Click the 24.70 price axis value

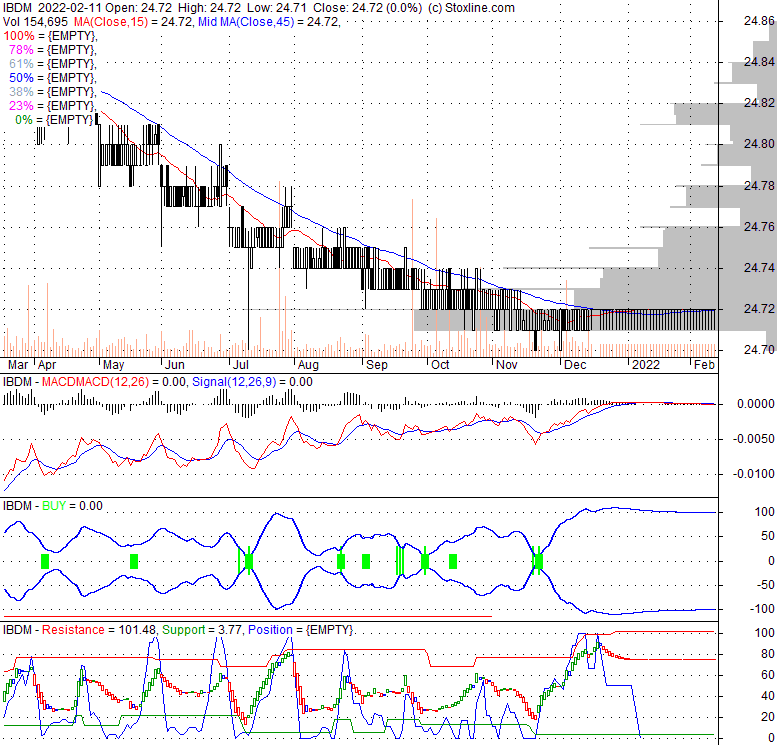pyautogui.click(x=759, y=350)
